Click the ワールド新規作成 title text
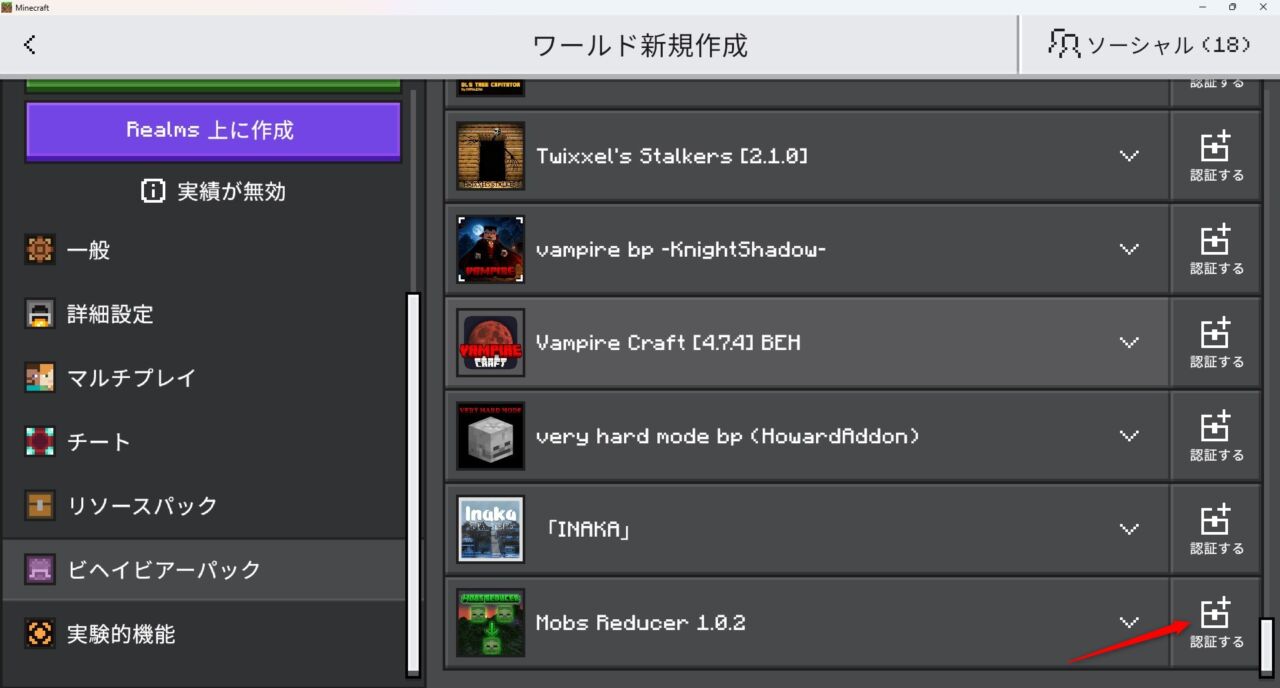The width and height of the screenshot is (1280, 688). [640, 45]
